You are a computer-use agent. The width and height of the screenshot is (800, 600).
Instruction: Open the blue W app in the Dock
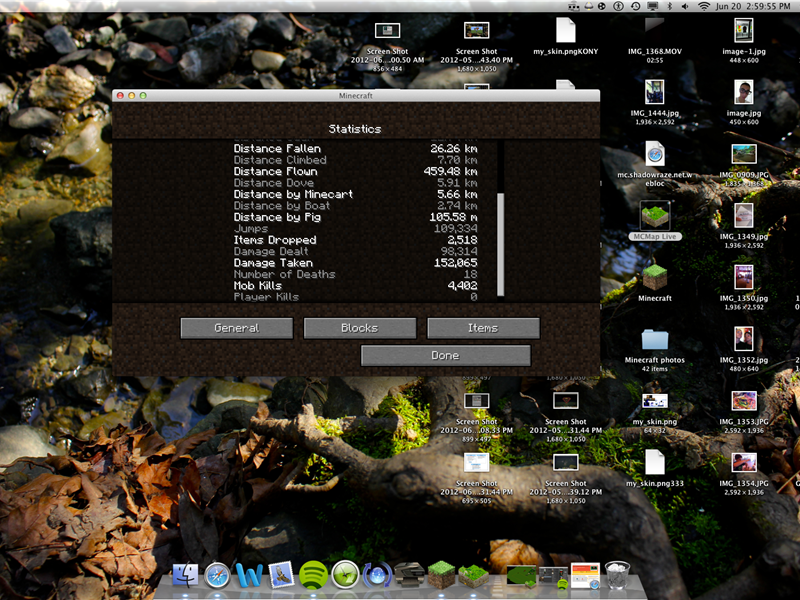pos(249,575)
